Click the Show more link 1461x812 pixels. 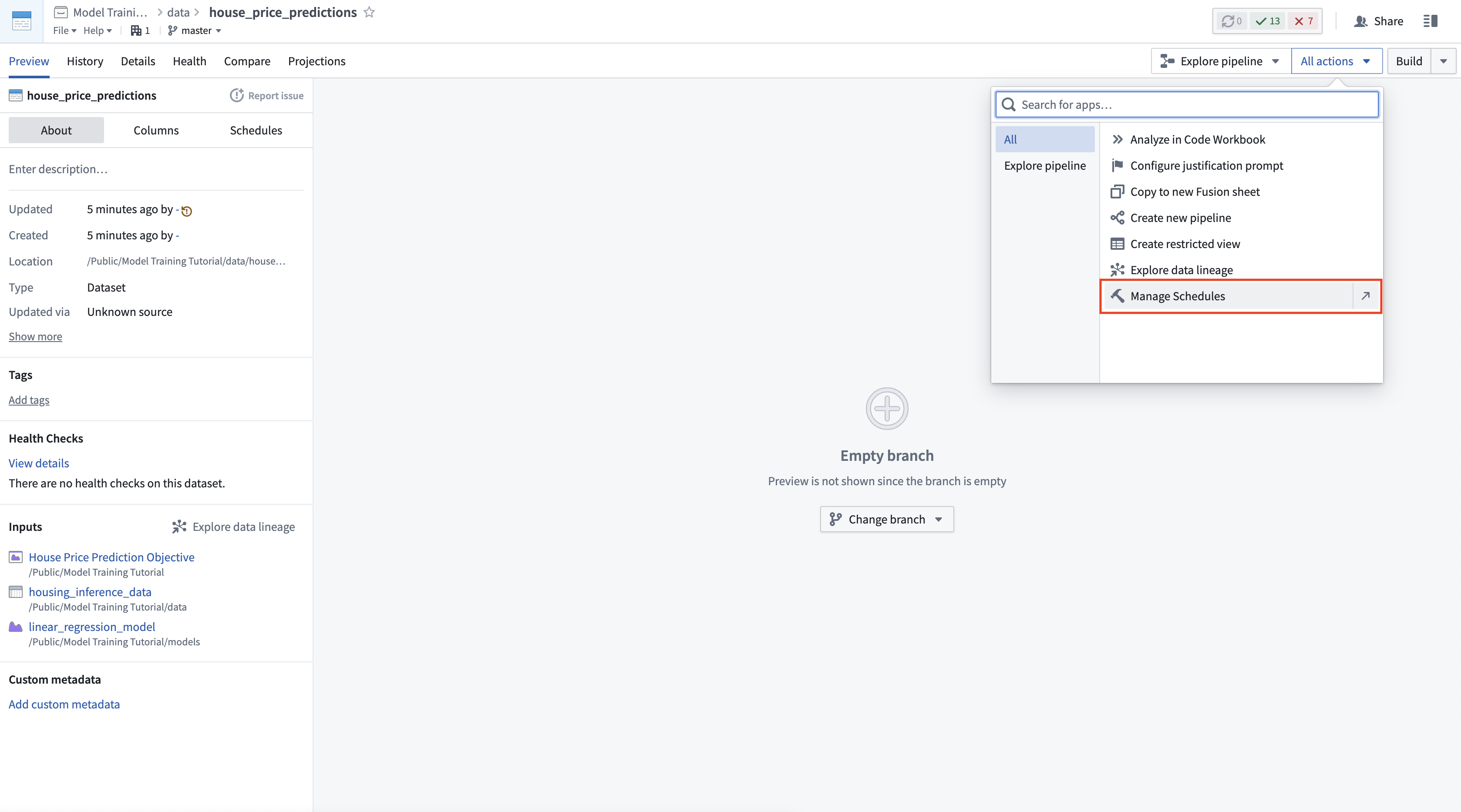coord(35,336)
